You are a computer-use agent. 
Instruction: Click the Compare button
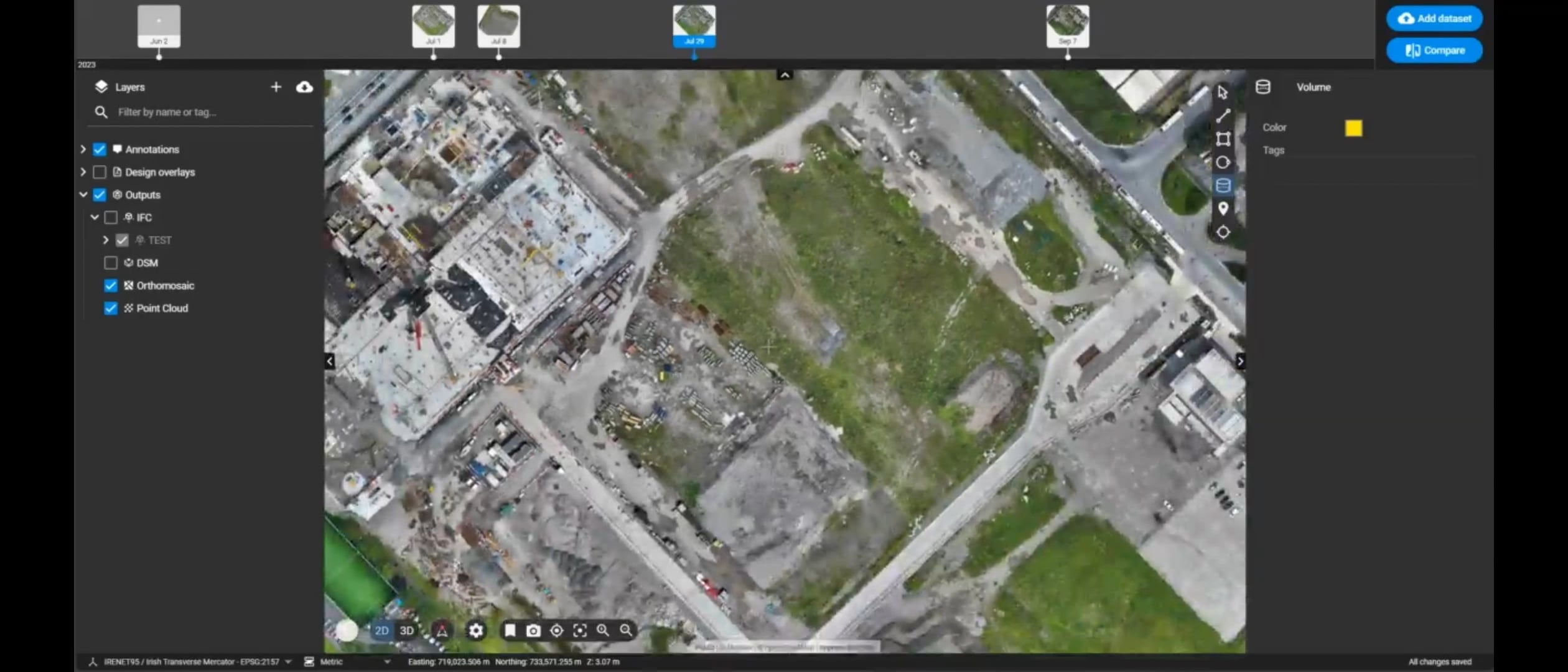[1434, 50]
